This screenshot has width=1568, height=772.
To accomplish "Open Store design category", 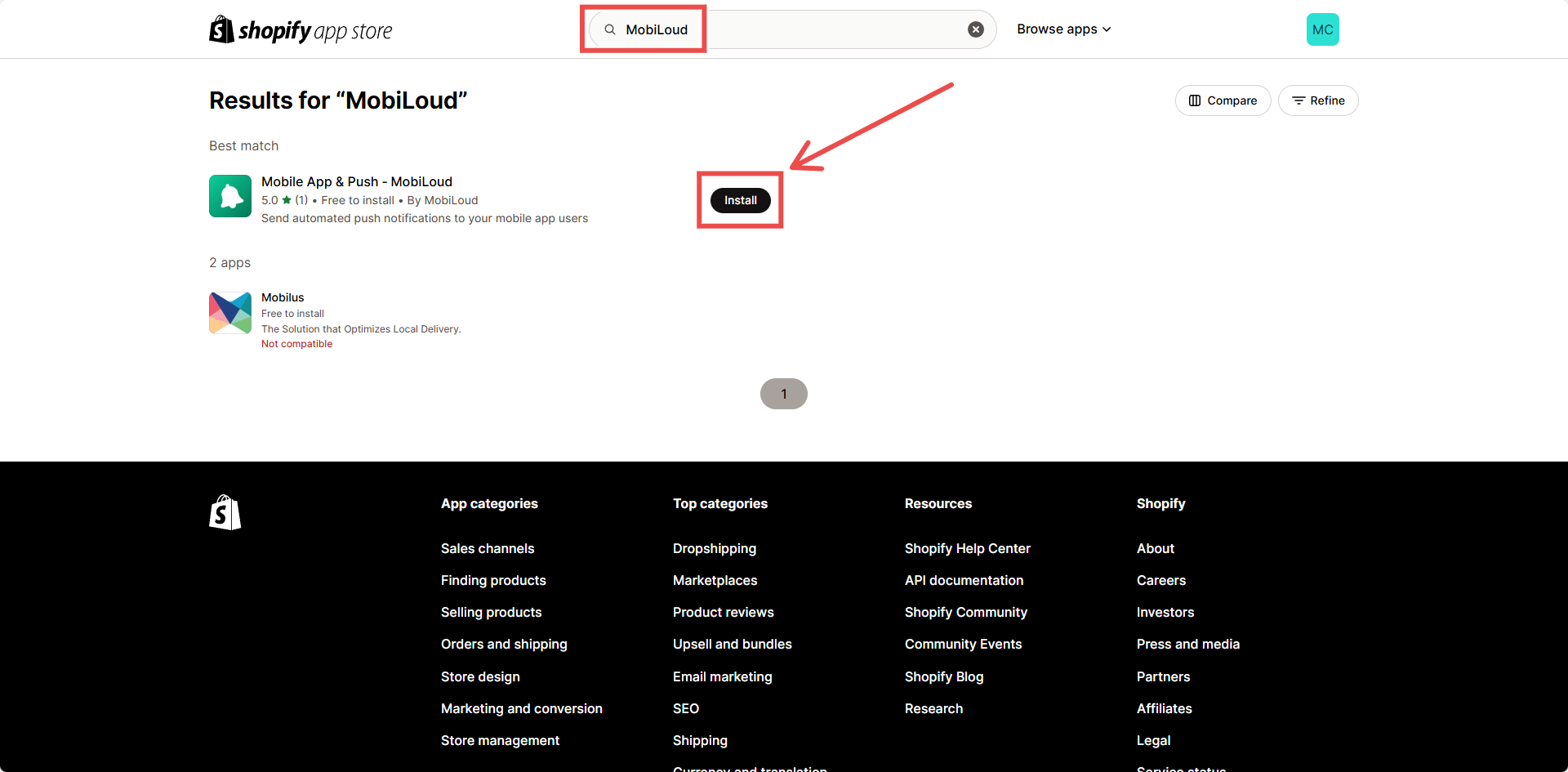I will 480,676.
